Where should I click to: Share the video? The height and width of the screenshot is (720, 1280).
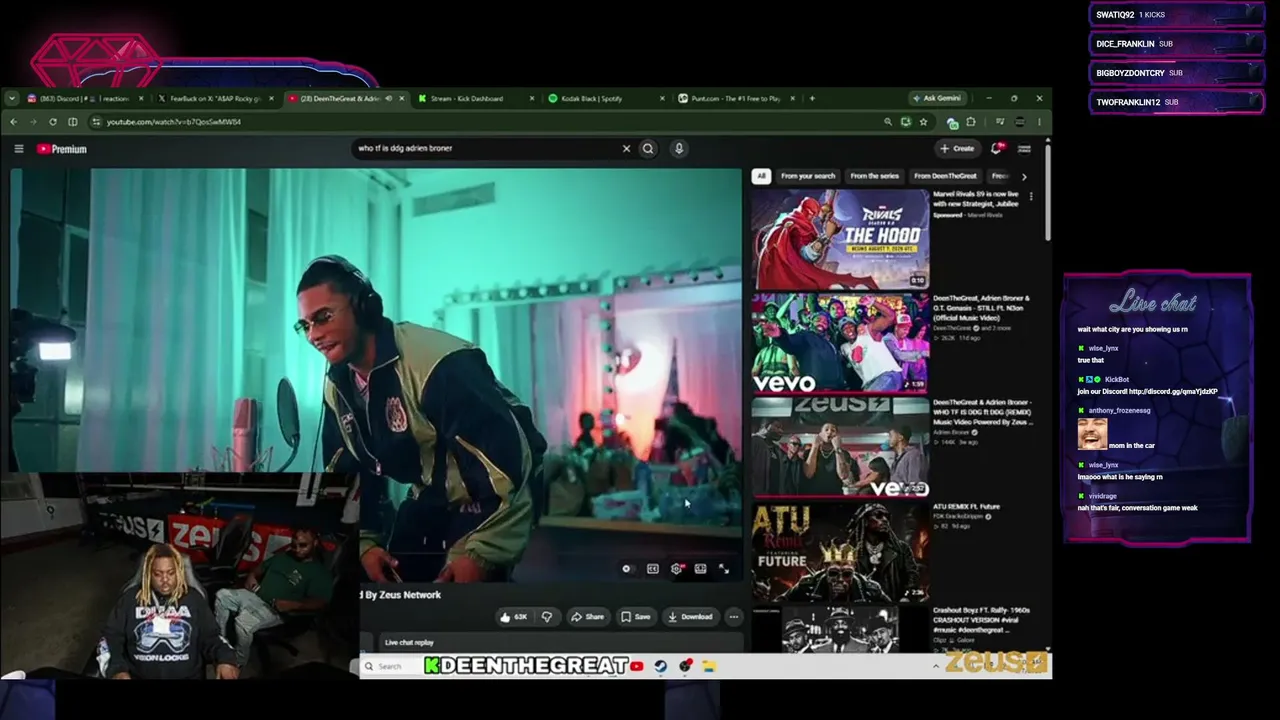tap(588, 617)
